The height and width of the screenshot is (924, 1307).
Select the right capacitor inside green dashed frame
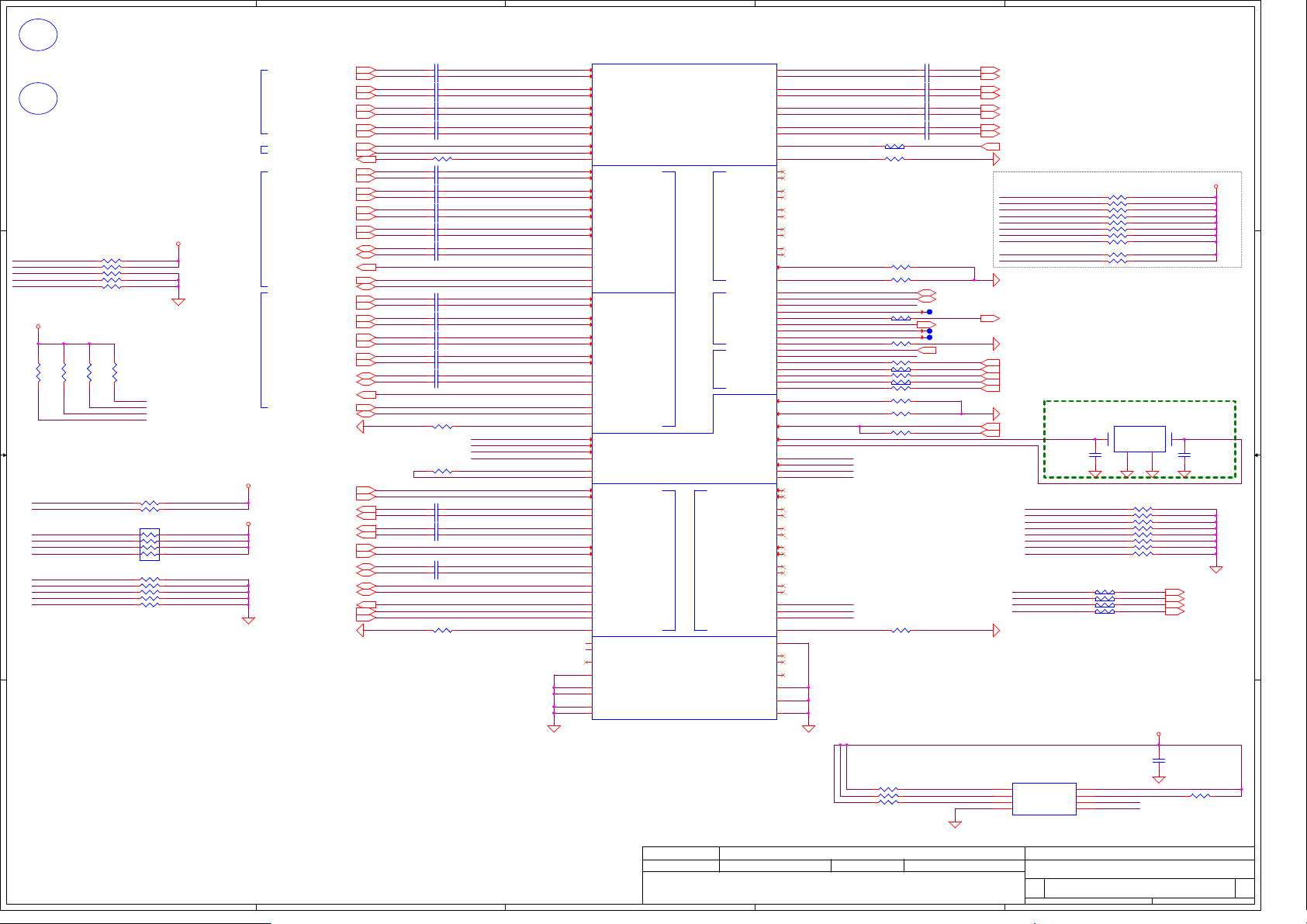1184,454
